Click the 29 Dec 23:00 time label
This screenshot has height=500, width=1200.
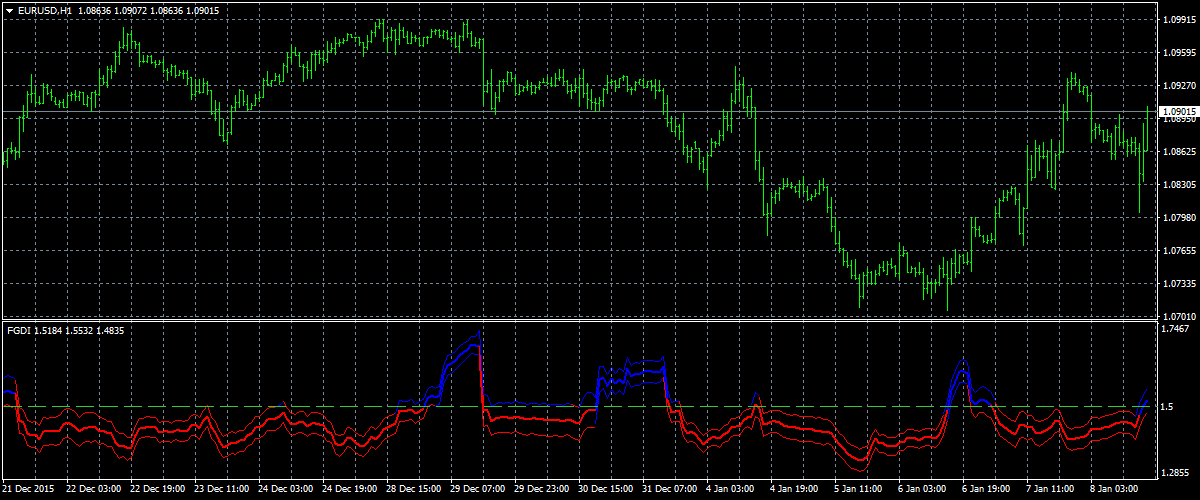[x=542, y=490]
